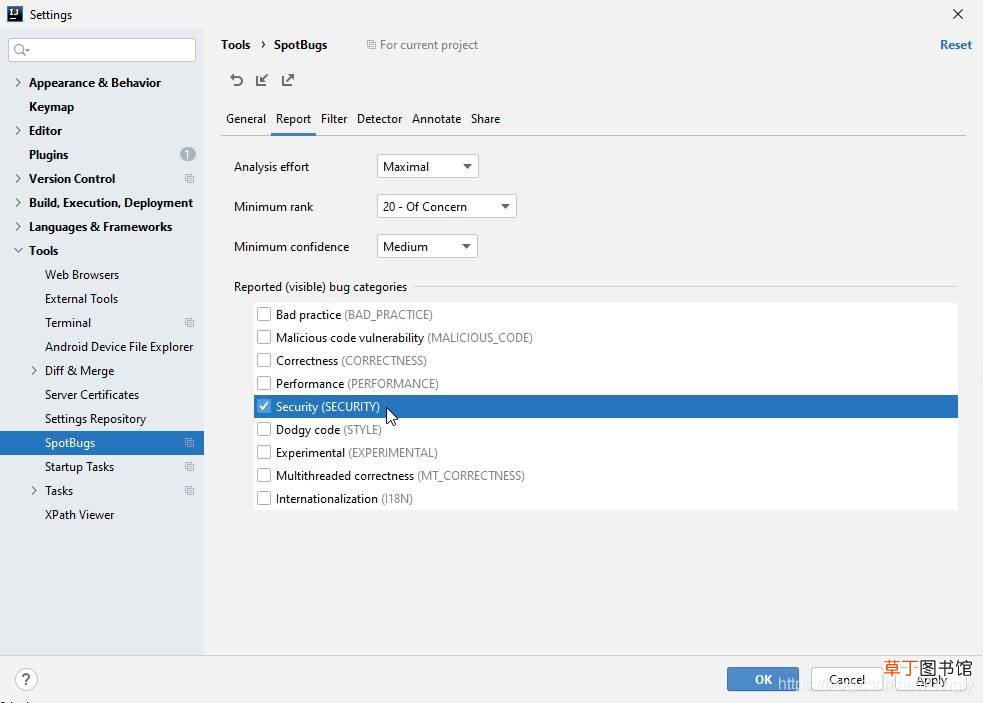Click the help question mark icon
Viewport: 983px width, 703px height.
tap(26, 679)
